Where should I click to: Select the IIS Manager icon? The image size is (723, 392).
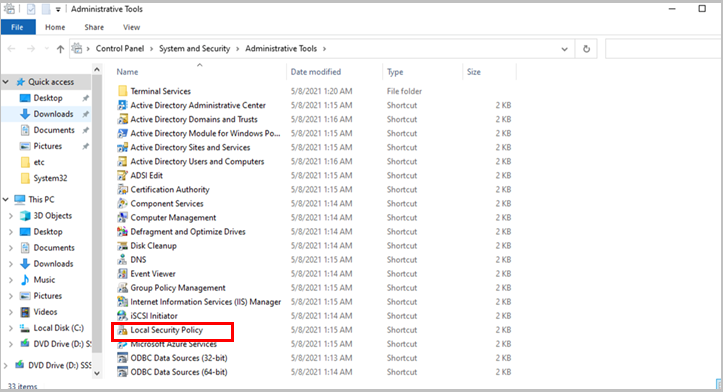(122, 302)
